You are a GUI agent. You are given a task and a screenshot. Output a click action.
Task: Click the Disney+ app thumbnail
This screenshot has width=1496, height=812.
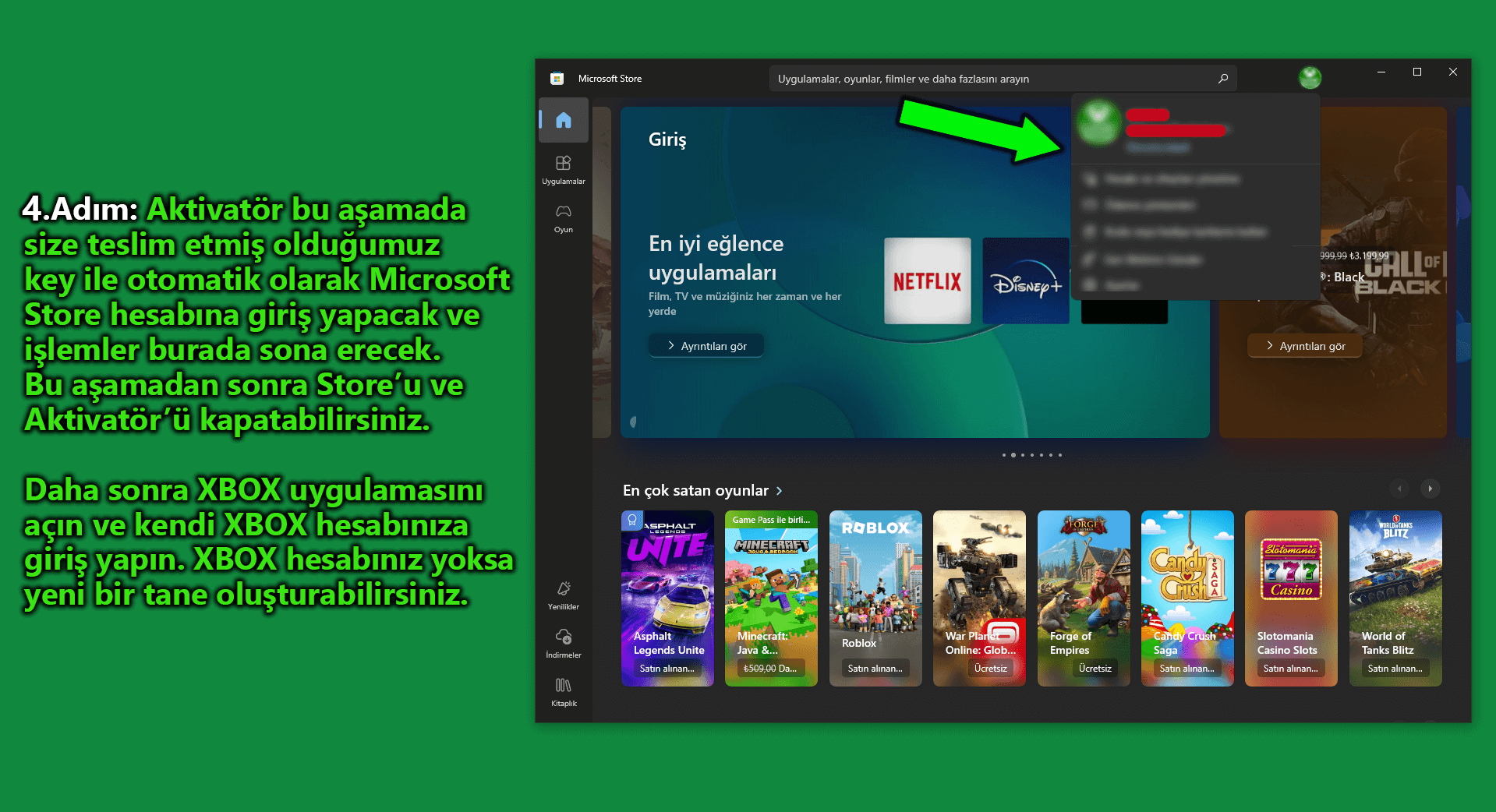click(1025, 281)
